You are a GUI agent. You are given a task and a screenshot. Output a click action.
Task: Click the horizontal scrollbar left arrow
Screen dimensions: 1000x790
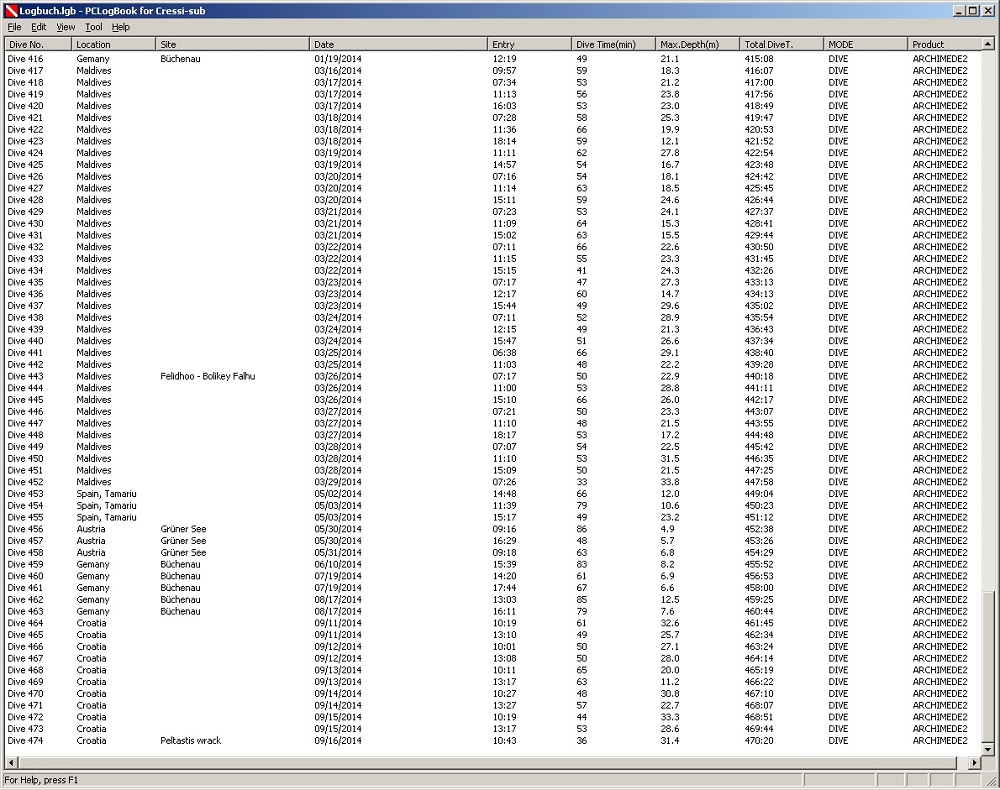tap(11, 763)
